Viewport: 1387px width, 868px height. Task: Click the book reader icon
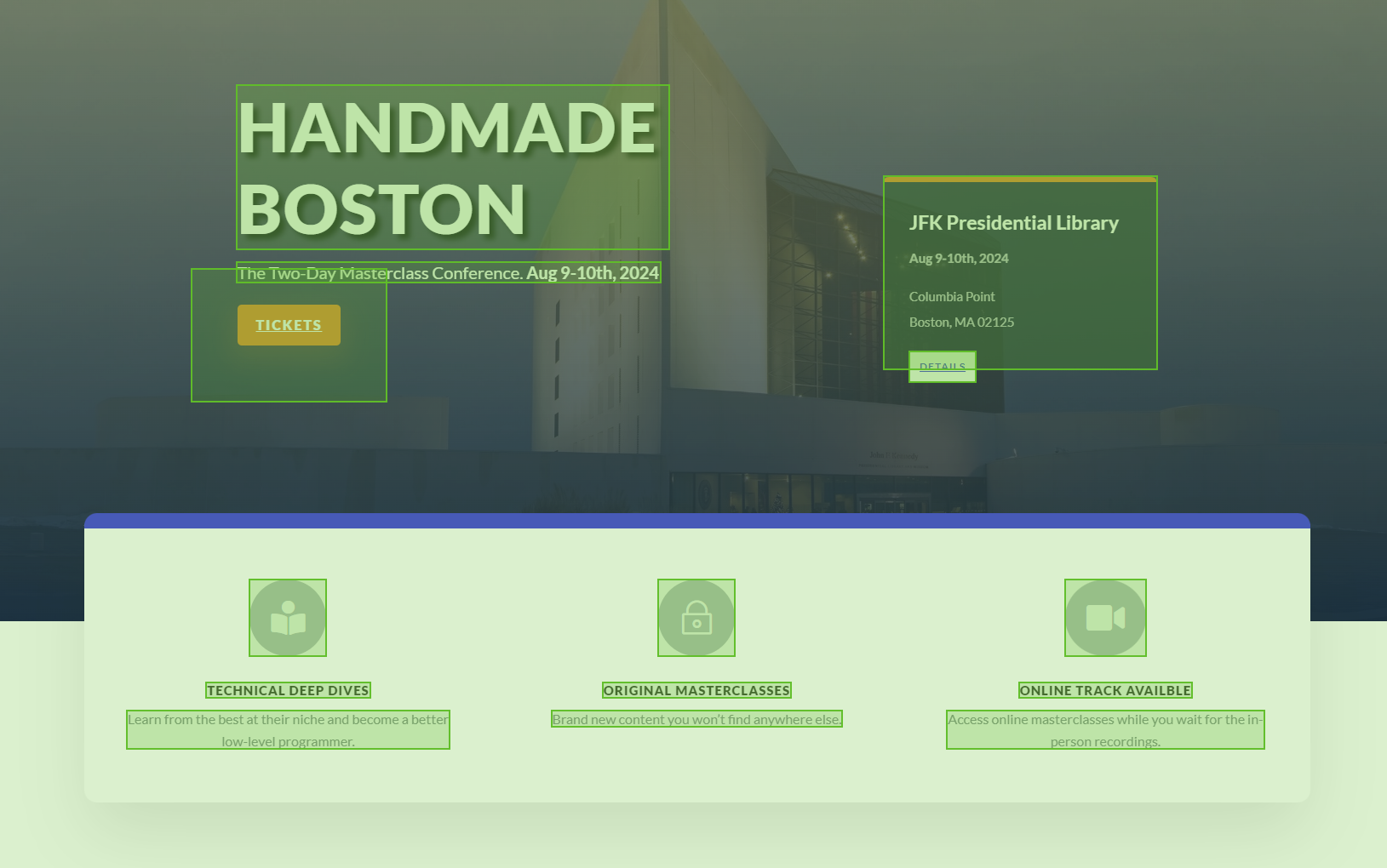click(x=288, y=618)
